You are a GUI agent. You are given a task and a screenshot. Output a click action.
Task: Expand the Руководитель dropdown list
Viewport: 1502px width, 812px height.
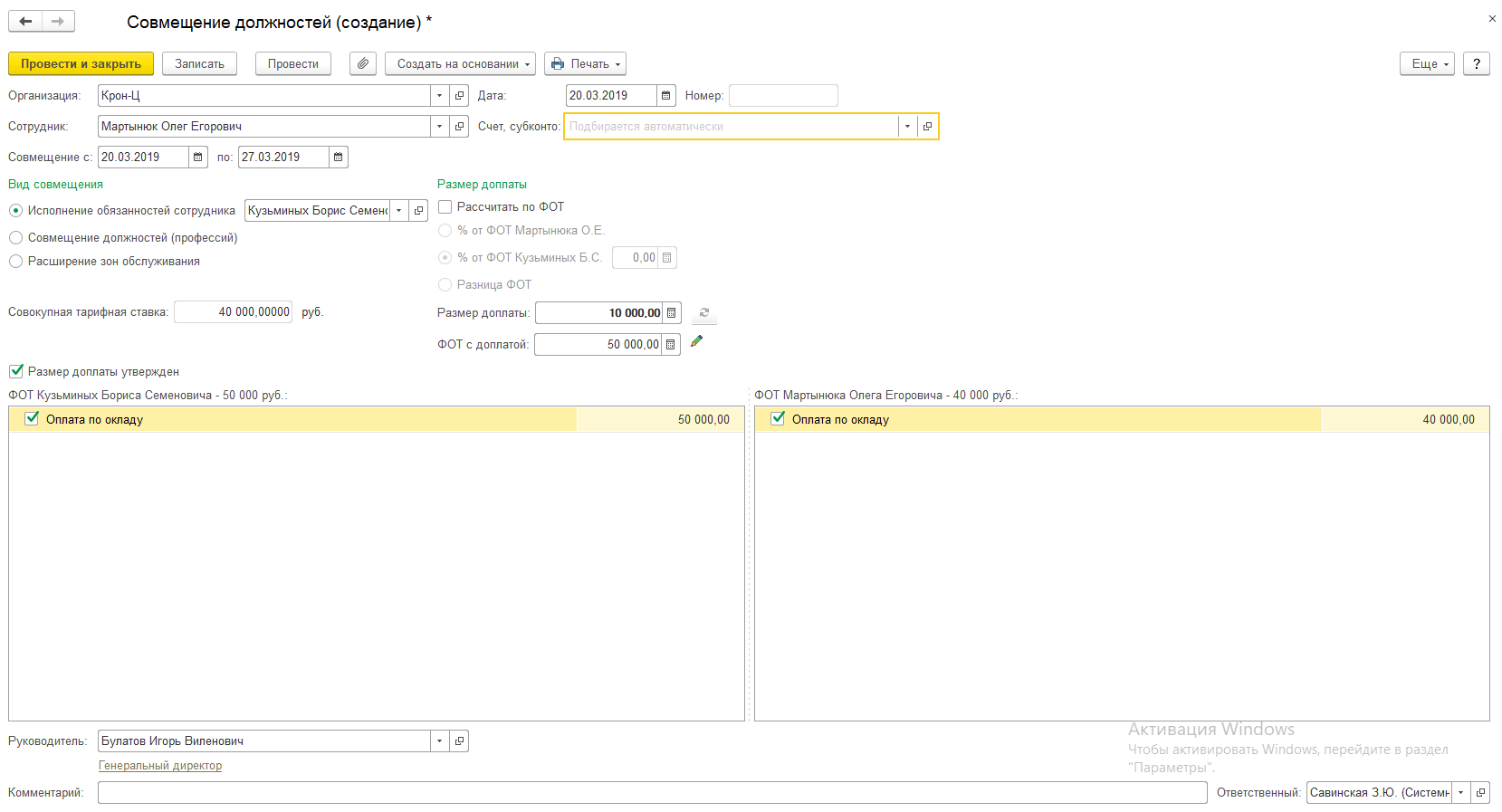coord(440,741)
